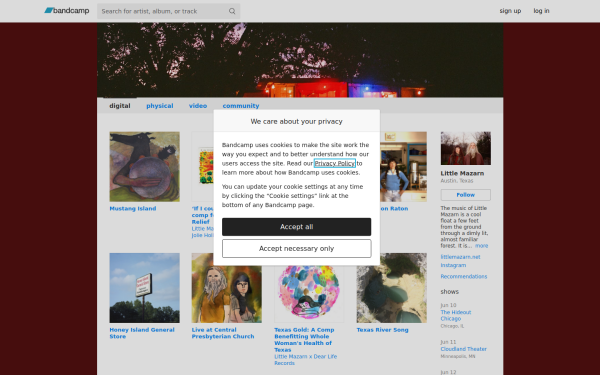Open the Mustang Island album cover

[x=144, y=166]
